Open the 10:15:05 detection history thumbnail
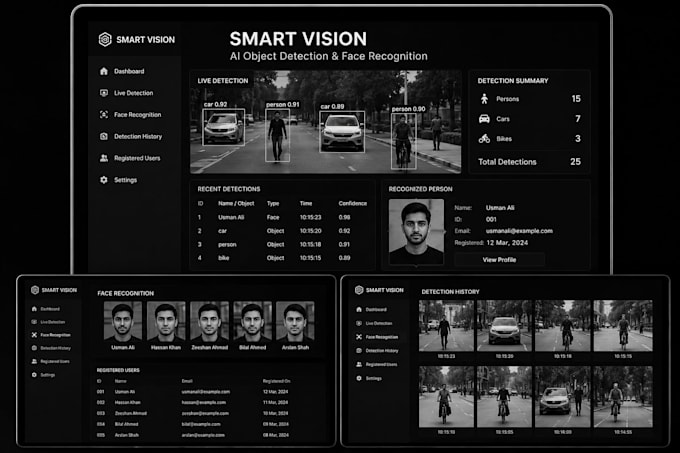680x453 pixels. 504,397
